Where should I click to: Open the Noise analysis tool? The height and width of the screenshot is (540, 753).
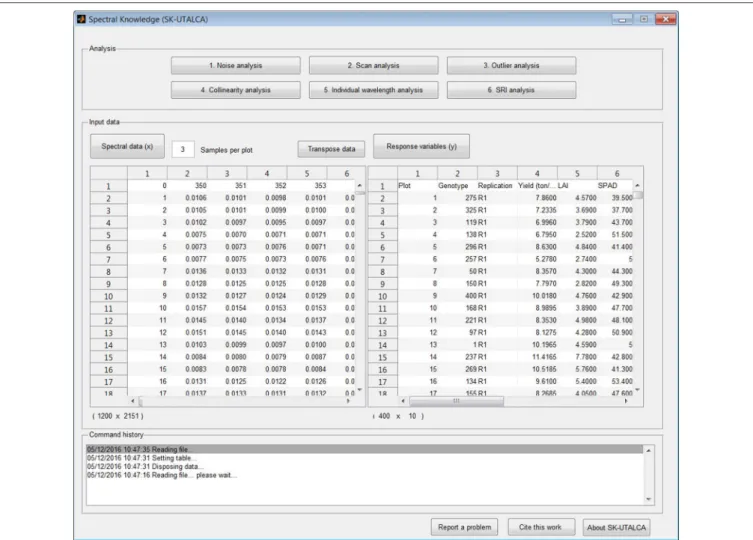pyautogui.click(x=235, y=65)
